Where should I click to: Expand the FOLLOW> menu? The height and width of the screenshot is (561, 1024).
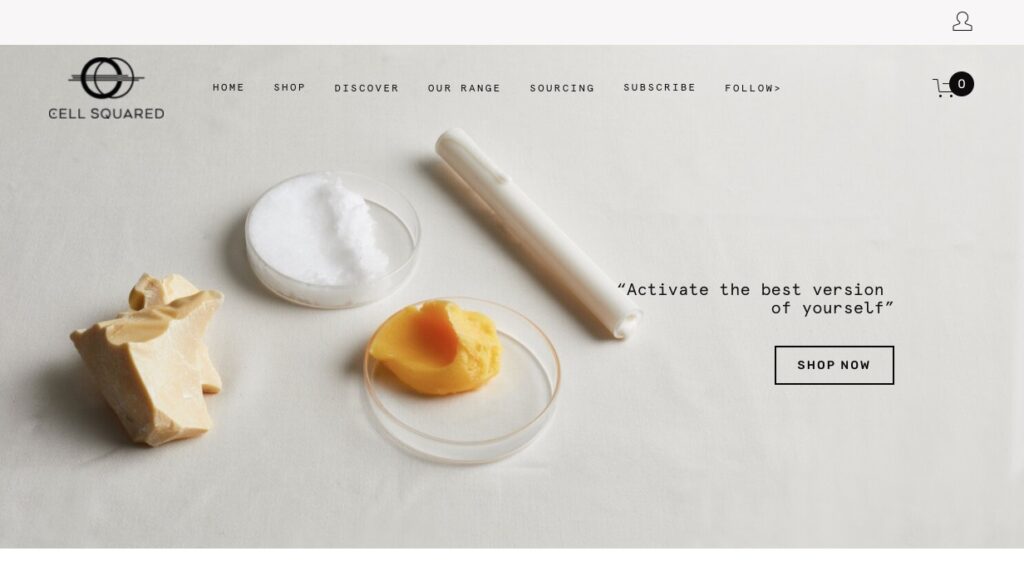point(752,88)
